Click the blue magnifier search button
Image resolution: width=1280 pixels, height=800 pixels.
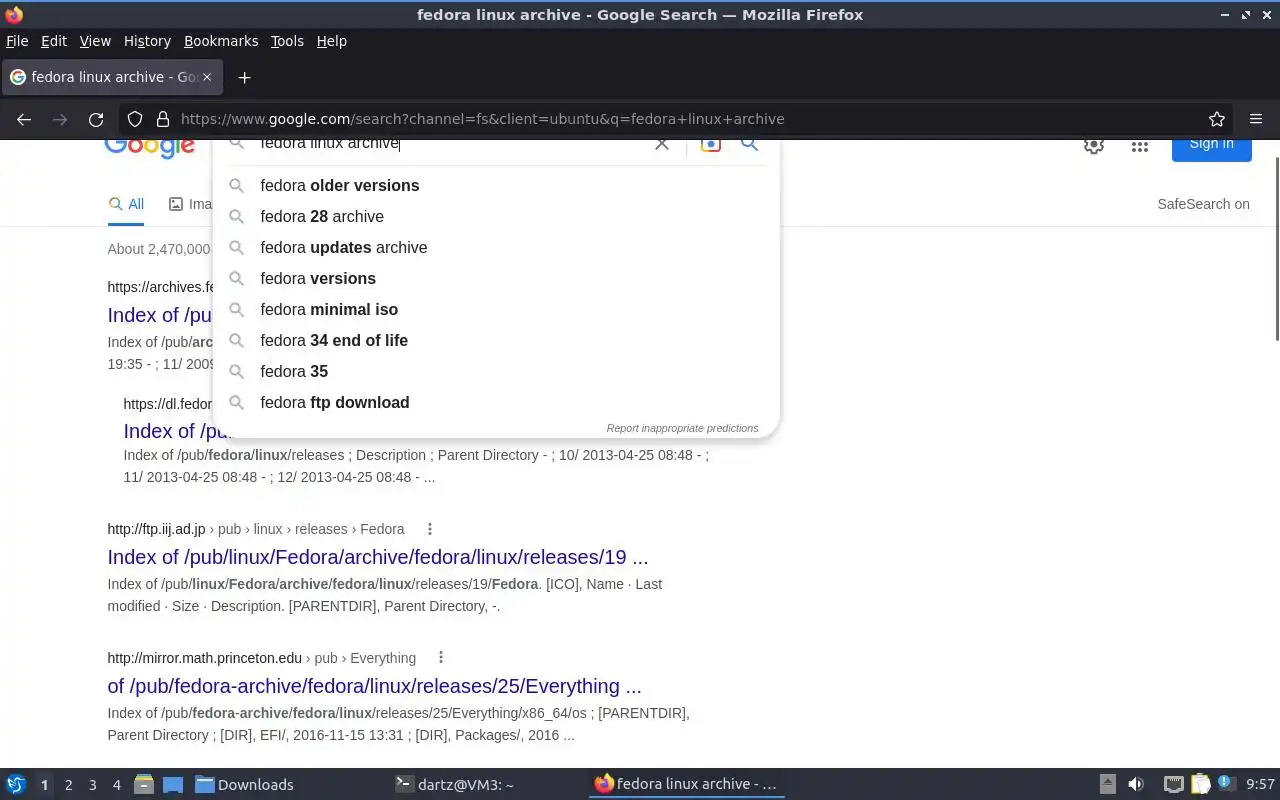[749, 144]
